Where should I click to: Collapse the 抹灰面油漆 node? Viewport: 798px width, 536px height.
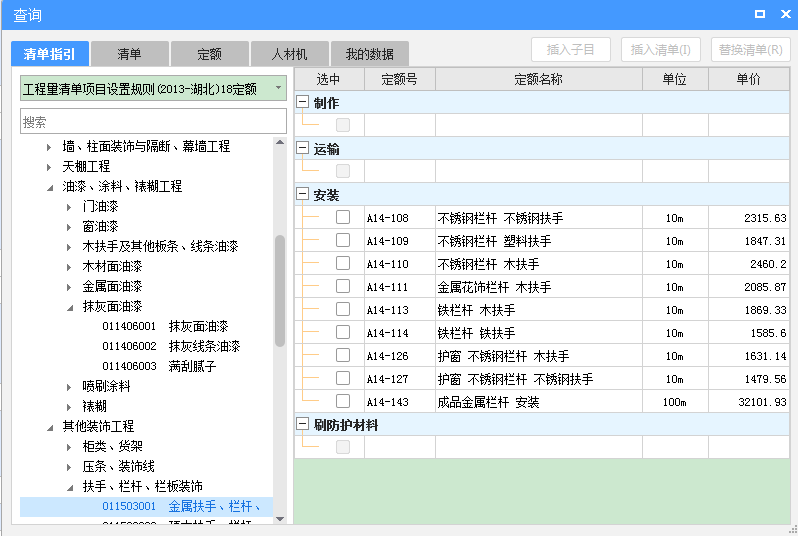coord(70,307)
